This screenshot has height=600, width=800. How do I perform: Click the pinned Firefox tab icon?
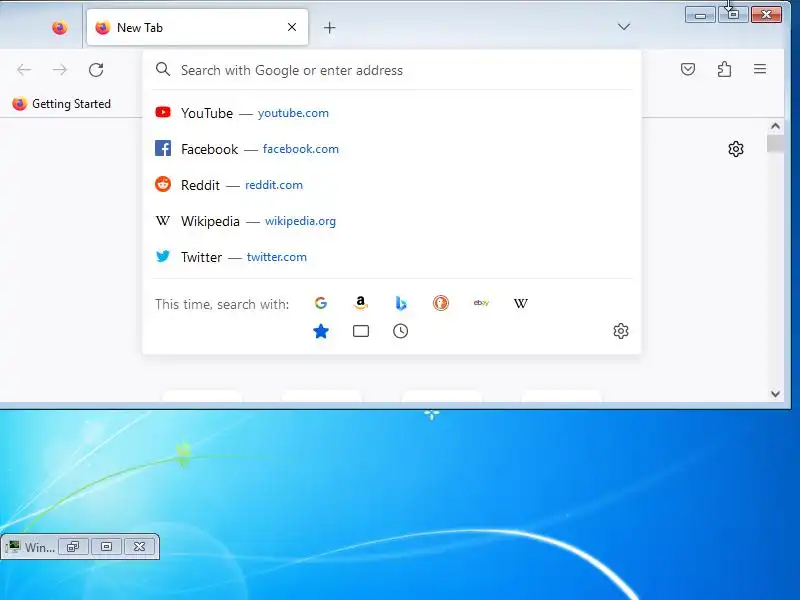click(x=60, y=28)
